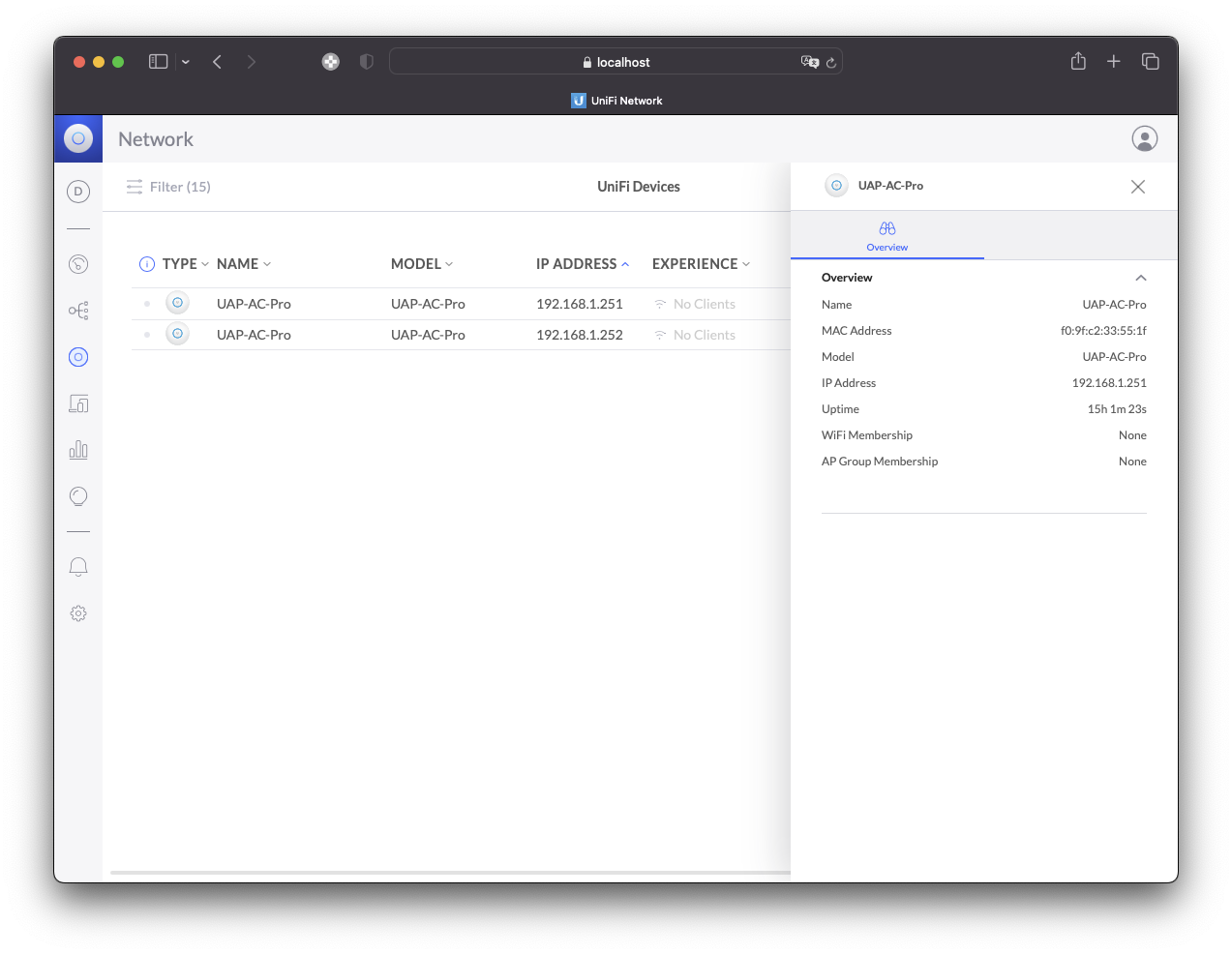Open the Dashboard gauge icon in sidebar
Screen dimensions: 1232x954
pos(78,264)
